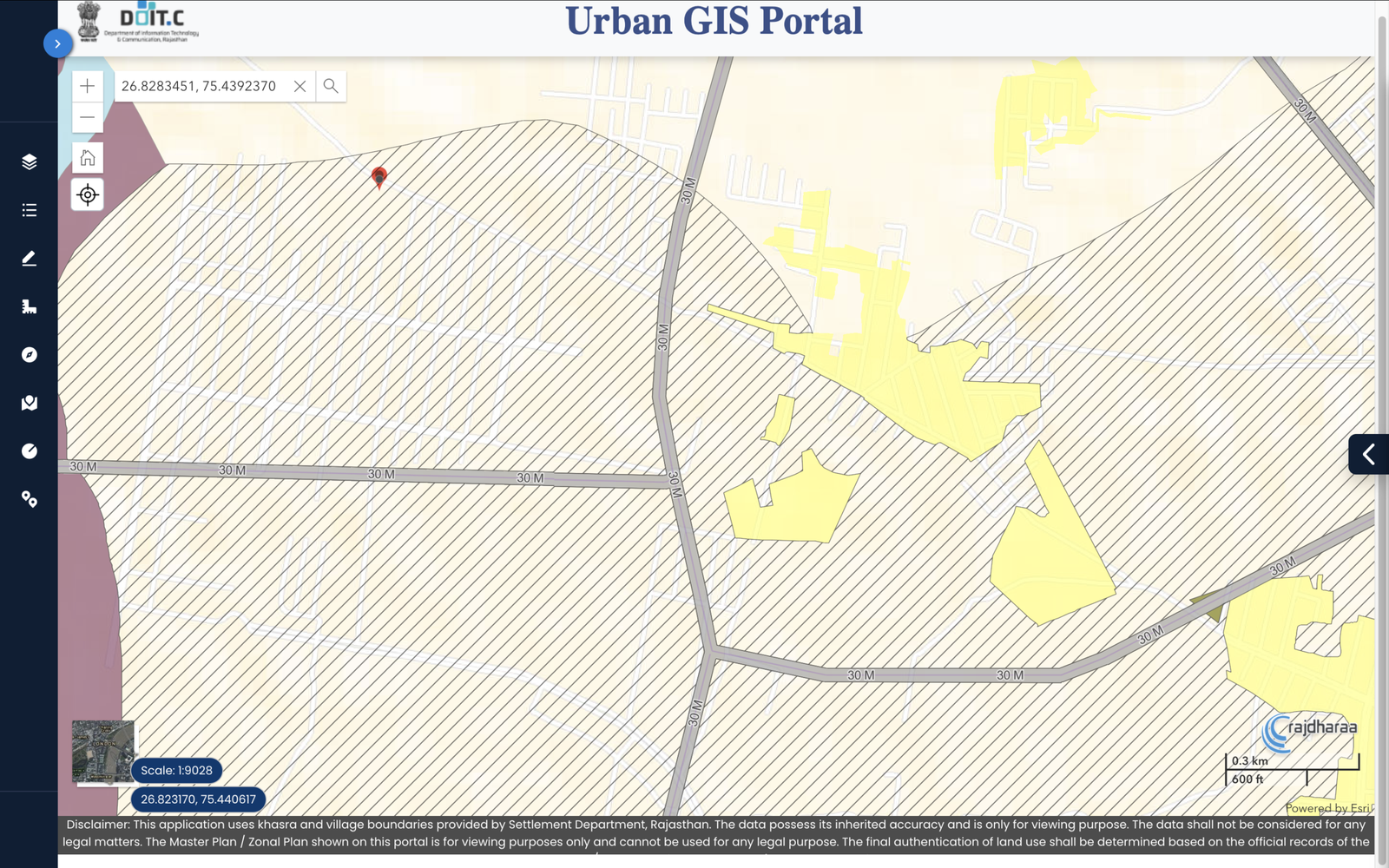Click the red location pin marker

[379, 178]
